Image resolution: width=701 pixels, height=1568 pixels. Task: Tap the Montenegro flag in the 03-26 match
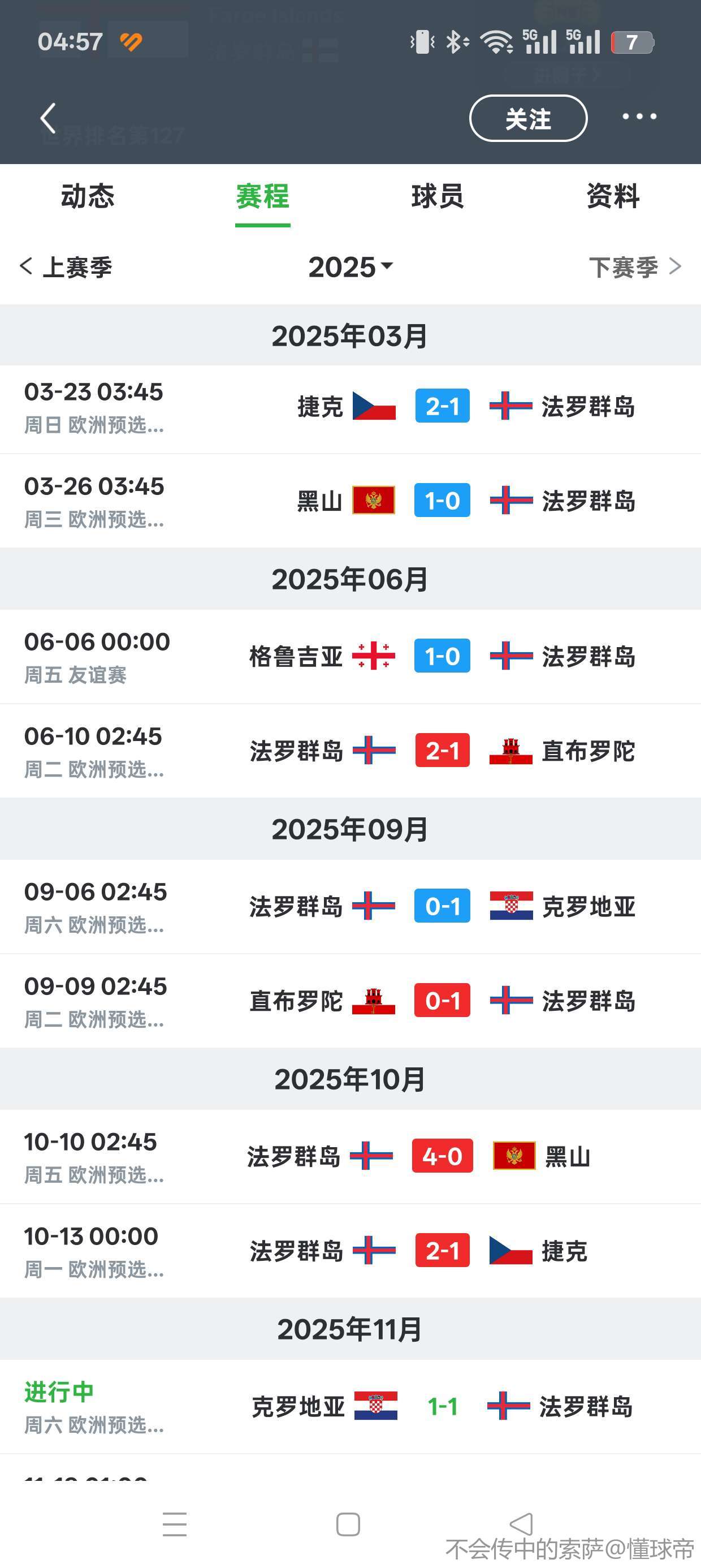pyautogui.click(x=374, y=501)
